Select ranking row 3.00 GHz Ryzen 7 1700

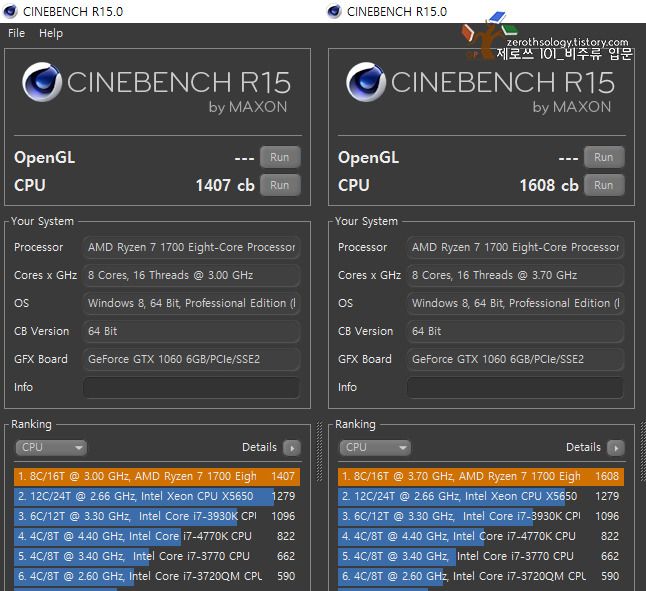[157, 476]
